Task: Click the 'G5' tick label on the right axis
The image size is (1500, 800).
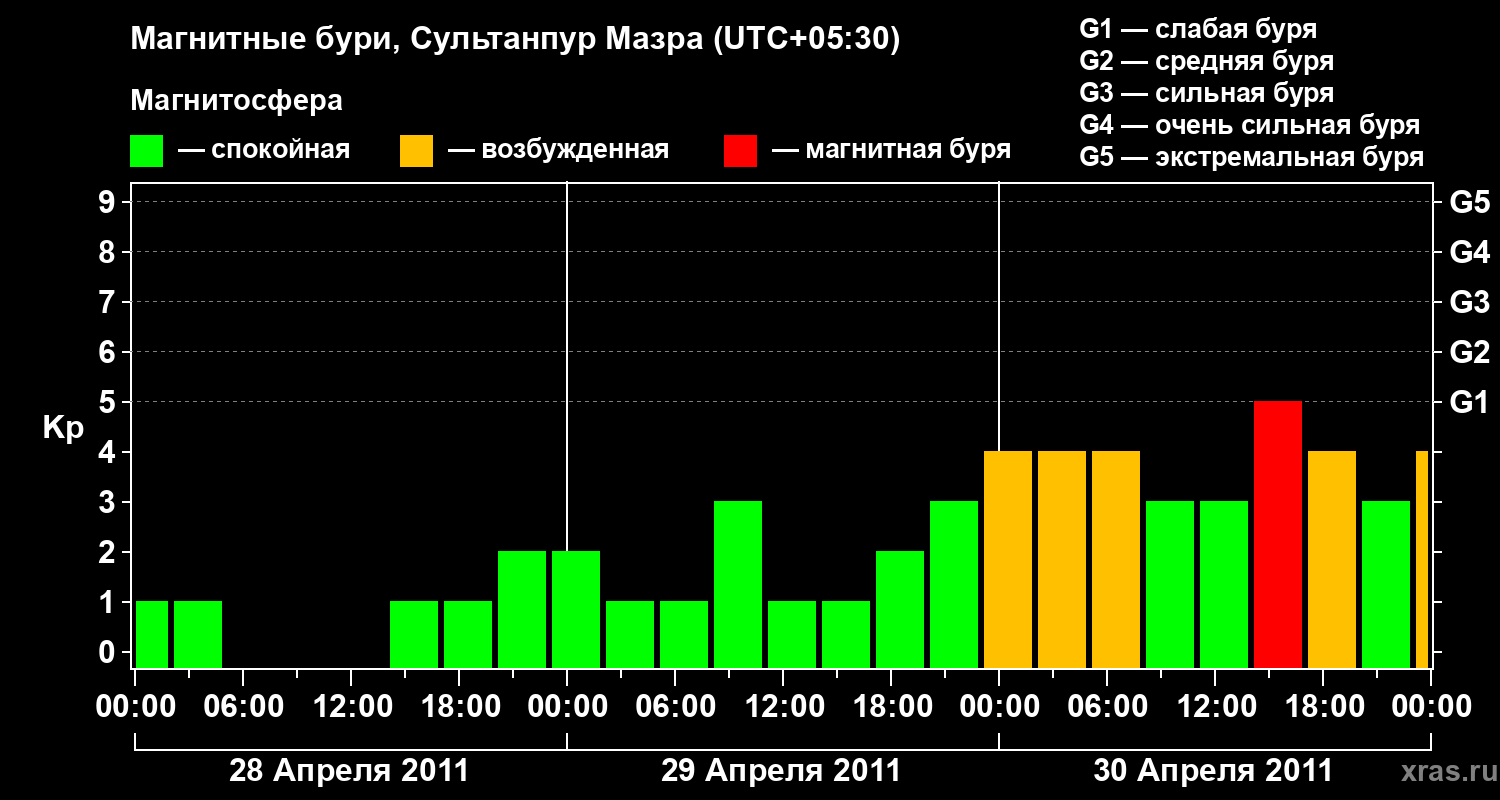Action: click(1470, 202)
